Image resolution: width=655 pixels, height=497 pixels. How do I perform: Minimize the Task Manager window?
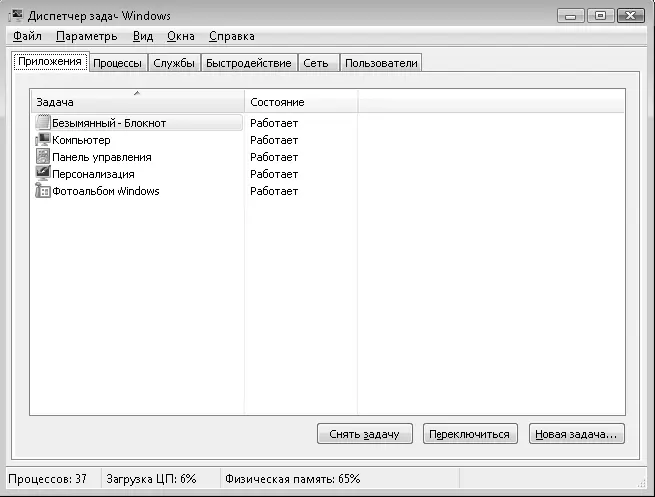[571, 16]
